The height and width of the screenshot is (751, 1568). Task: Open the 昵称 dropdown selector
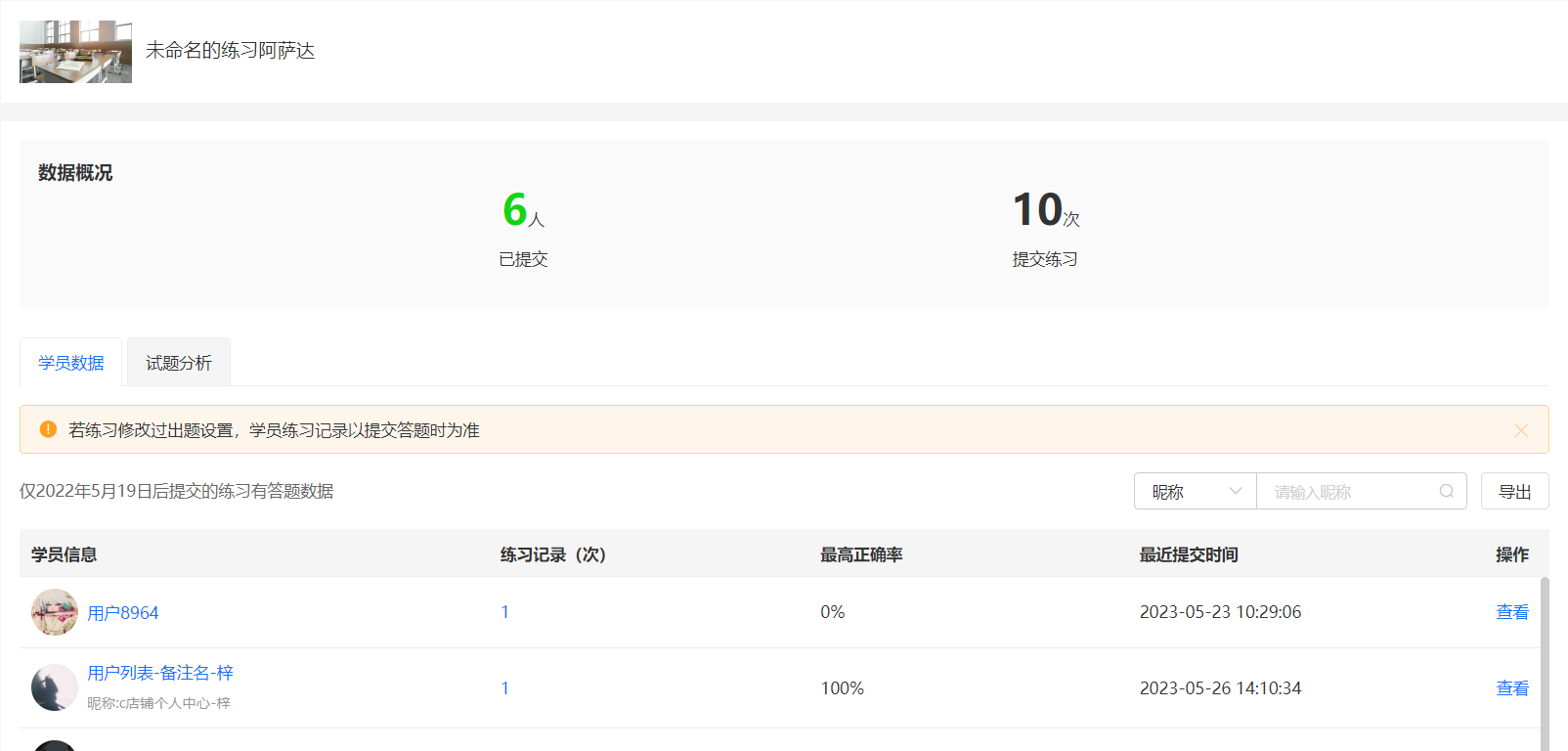coord(1196,491)
